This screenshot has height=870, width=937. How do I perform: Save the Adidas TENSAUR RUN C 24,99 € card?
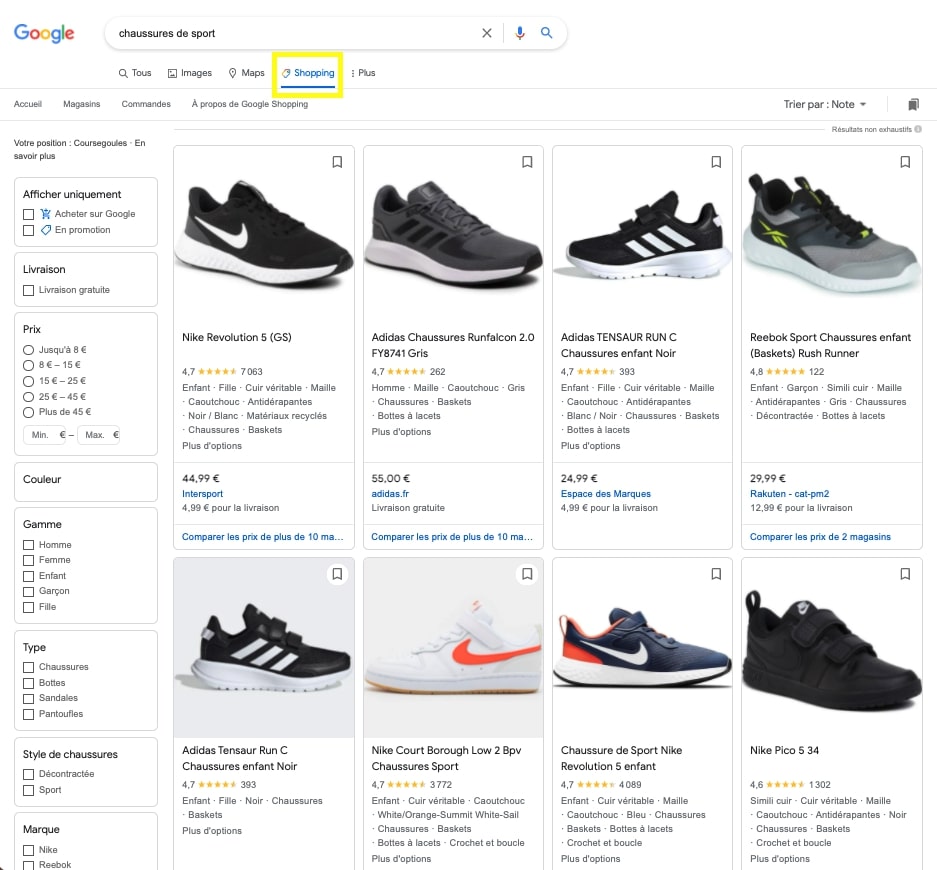tap(716, 162)
